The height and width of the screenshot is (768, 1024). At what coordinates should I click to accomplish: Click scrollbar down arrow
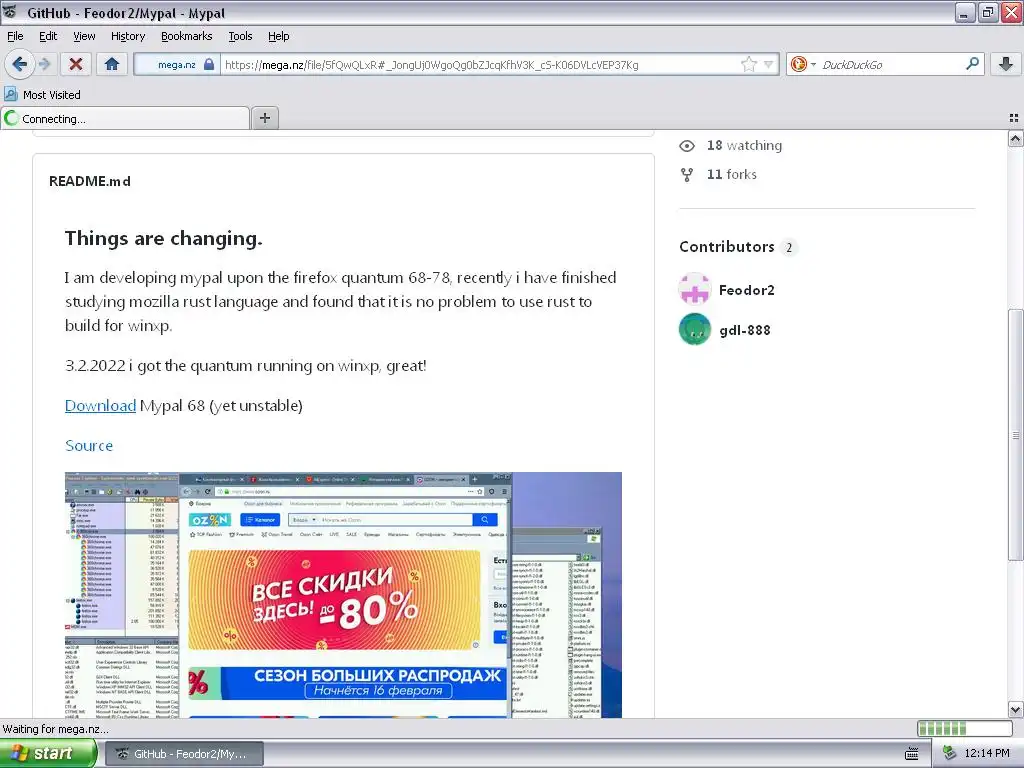[1015, 709]
